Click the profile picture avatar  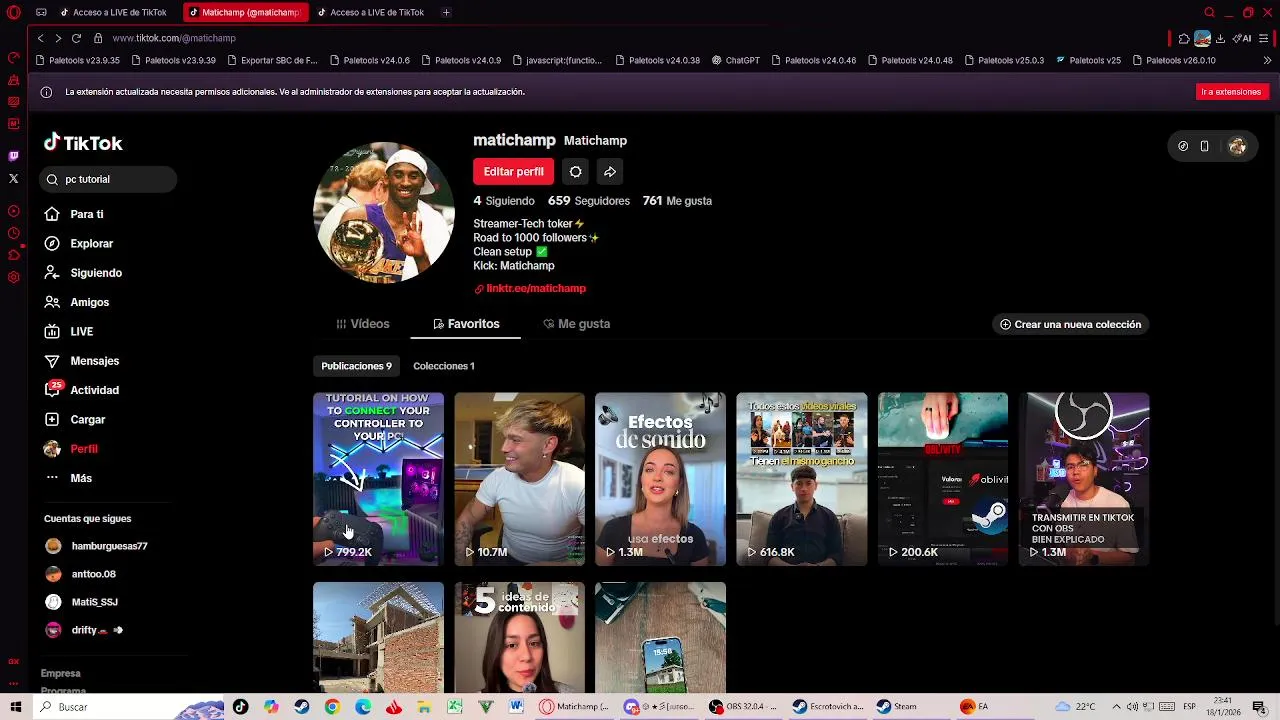(384, 213)
